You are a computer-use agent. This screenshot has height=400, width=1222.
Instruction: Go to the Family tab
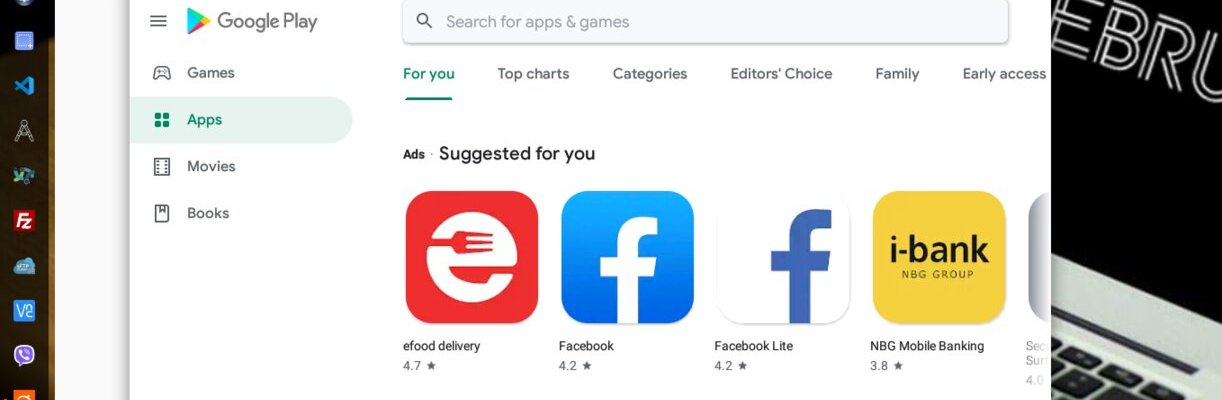897,74
